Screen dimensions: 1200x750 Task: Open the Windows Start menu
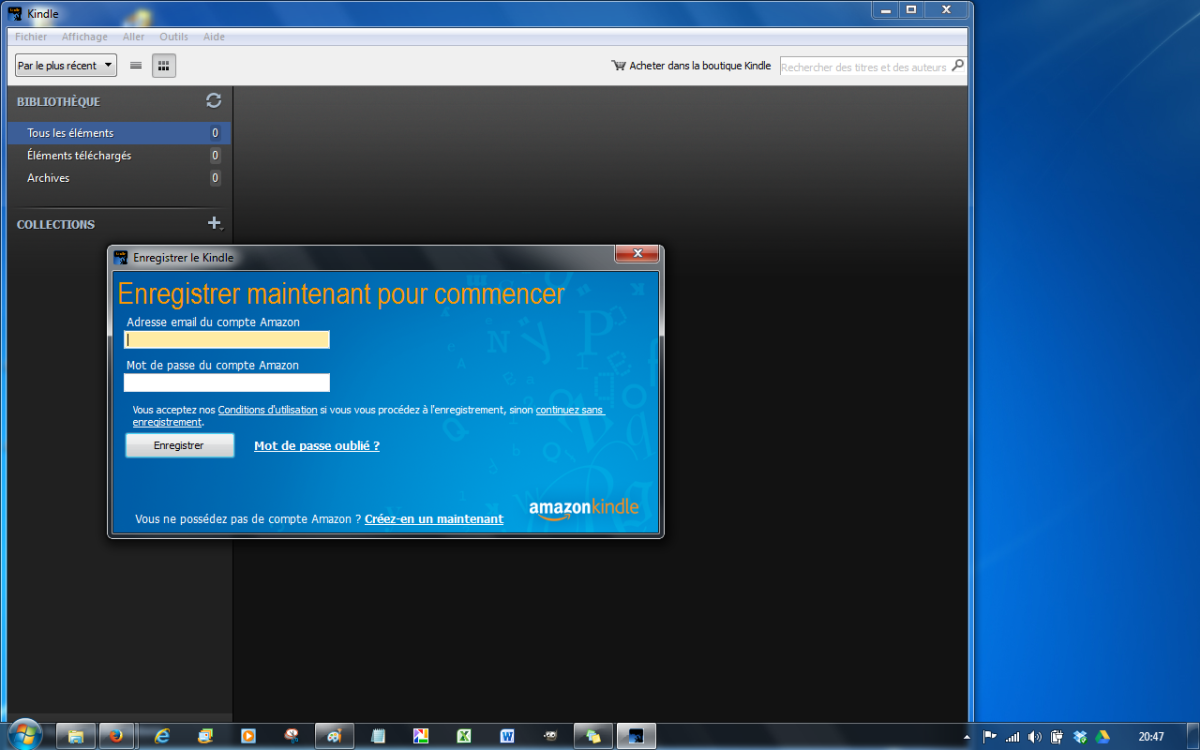pos(24,736)
